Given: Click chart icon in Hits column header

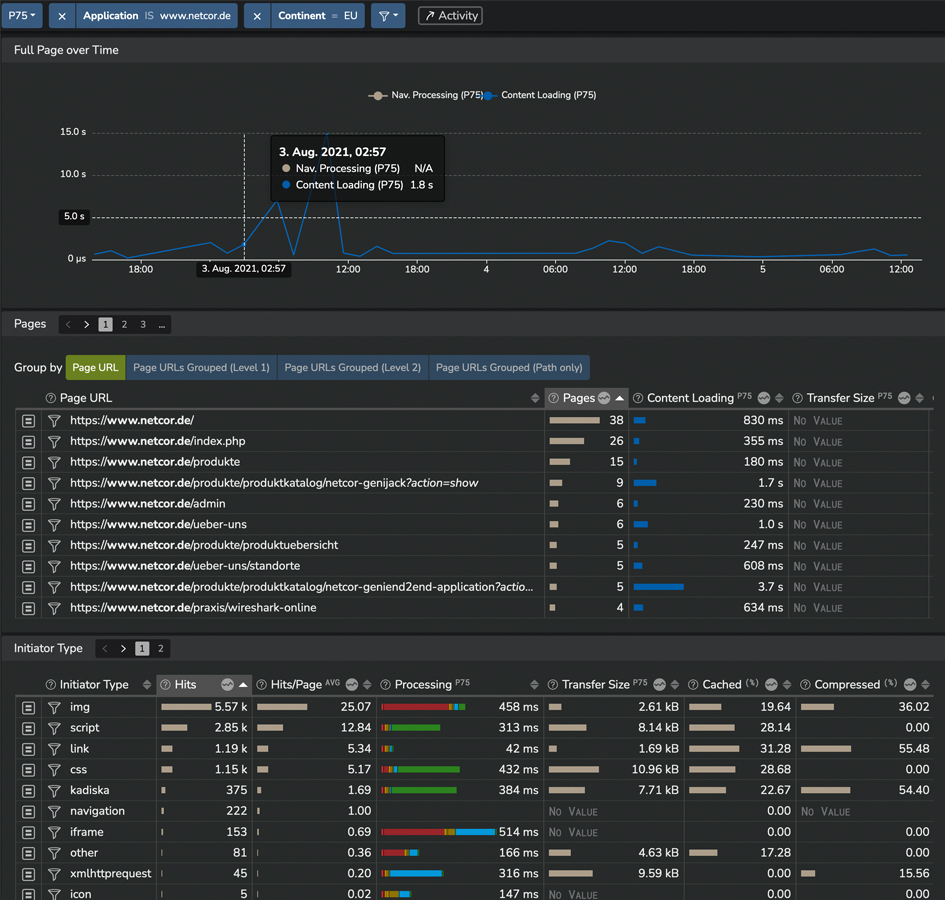Looking at the screenshot, I should (x=227, y=685).
